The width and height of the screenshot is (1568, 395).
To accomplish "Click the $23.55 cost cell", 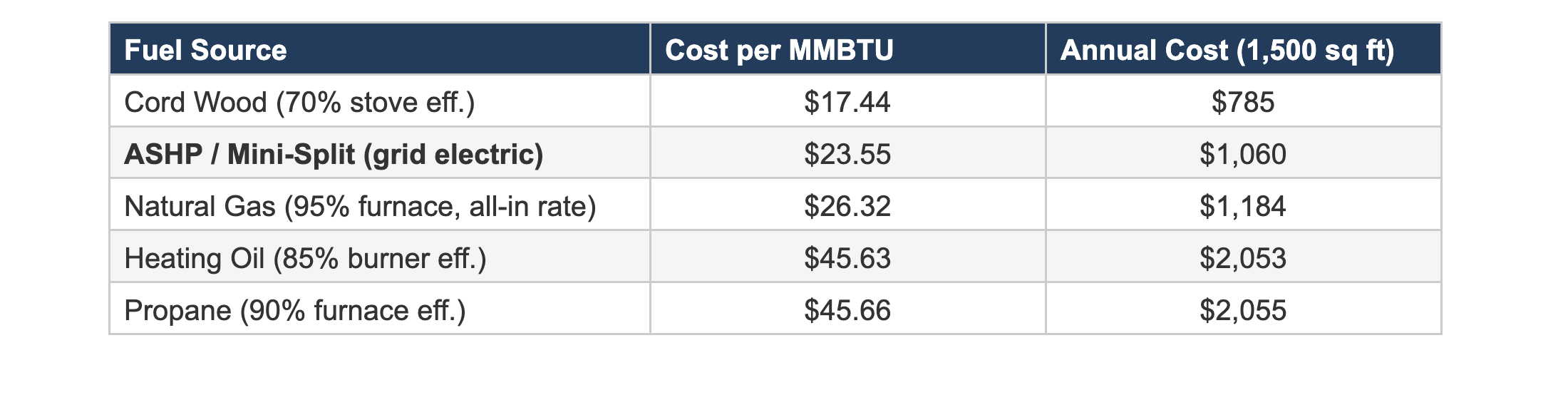I will click(x=847, y=154).
